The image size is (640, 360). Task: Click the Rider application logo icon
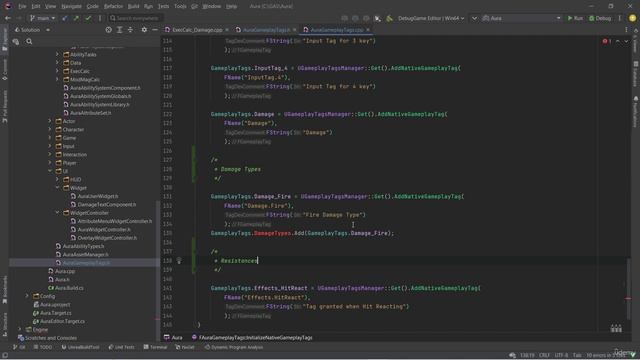pyautogui.click(x=7, y=6)
